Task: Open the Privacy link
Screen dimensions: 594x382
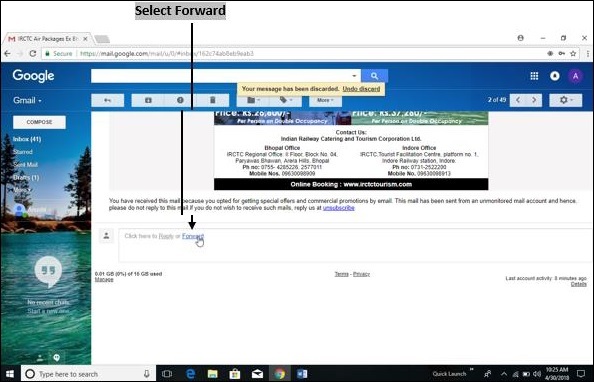Action: (361, 274)
